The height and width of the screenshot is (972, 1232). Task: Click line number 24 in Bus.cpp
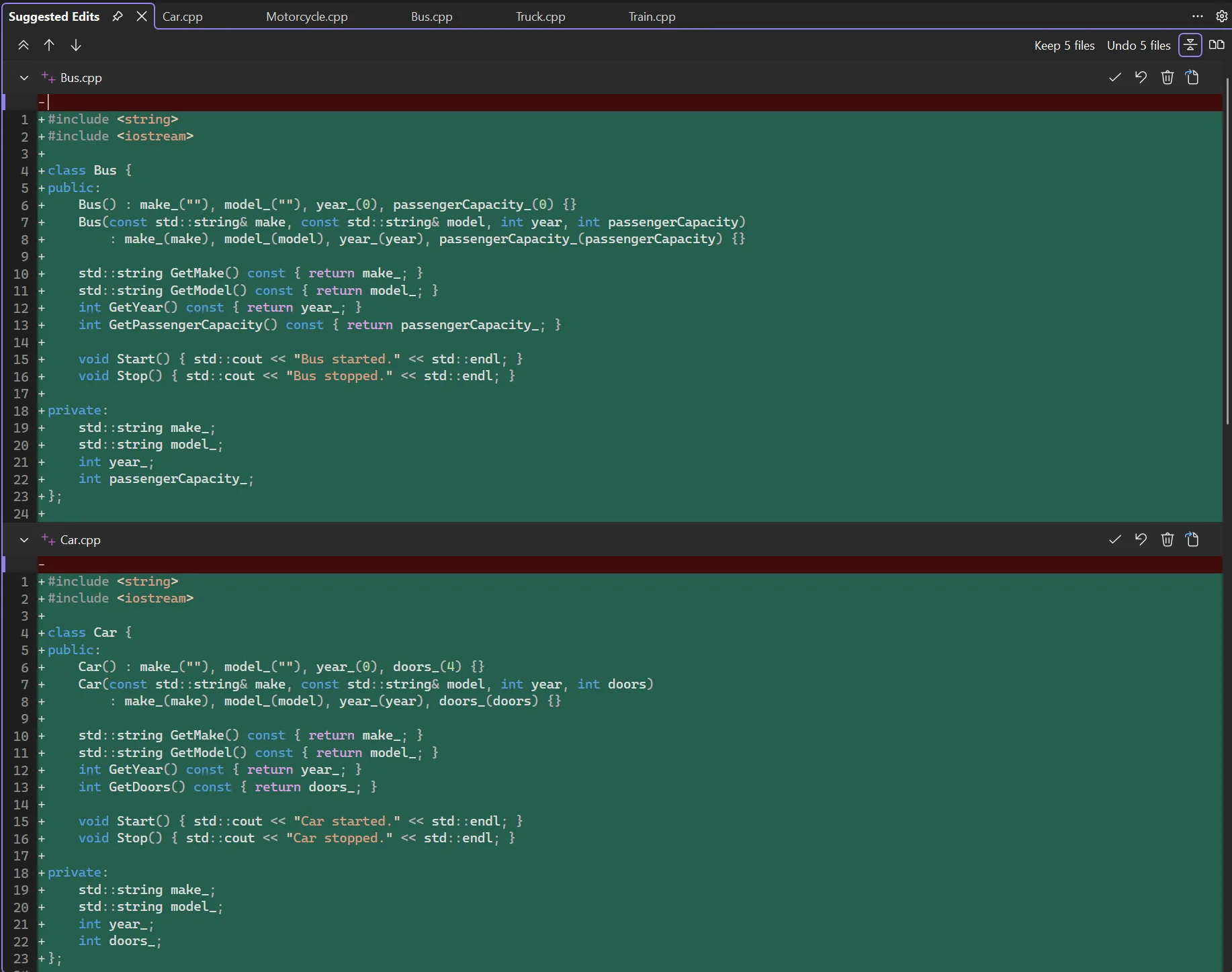click(x=21, y=514)
